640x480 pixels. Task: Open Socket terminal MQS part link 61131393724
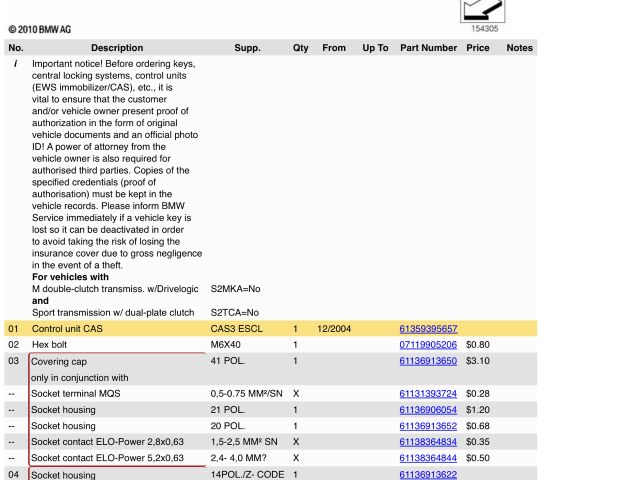428,394
